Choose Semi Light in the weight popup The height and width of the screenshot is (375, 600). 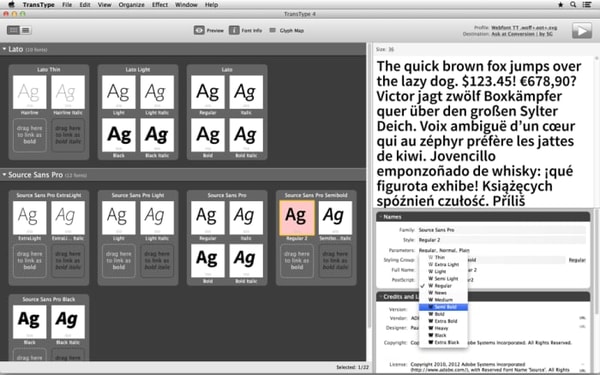click(x=443, y=279)
